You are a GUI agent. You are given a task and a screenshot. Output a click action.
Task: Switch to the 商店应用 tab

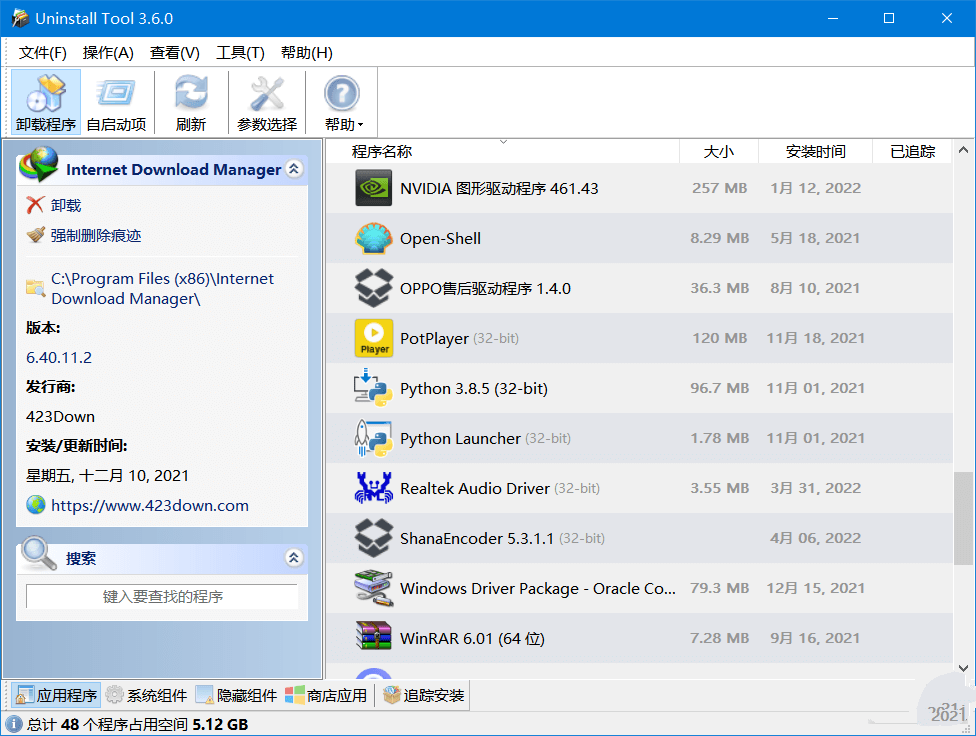(326, 696)
